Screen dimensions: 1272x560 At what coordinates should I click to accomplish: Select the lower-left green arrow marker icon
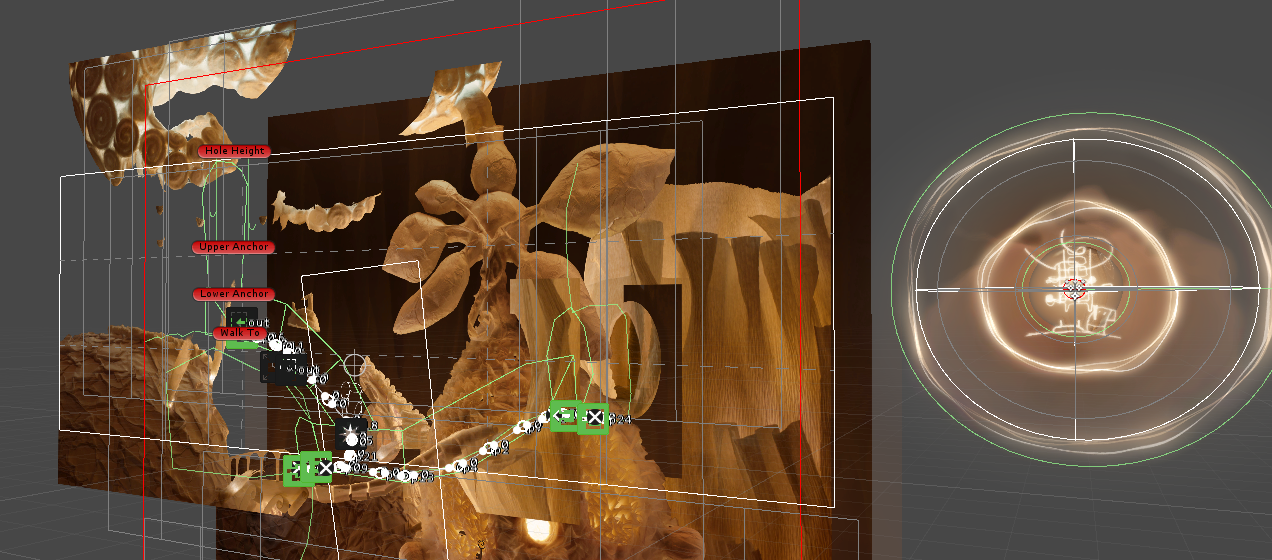[x=297, y=469]
